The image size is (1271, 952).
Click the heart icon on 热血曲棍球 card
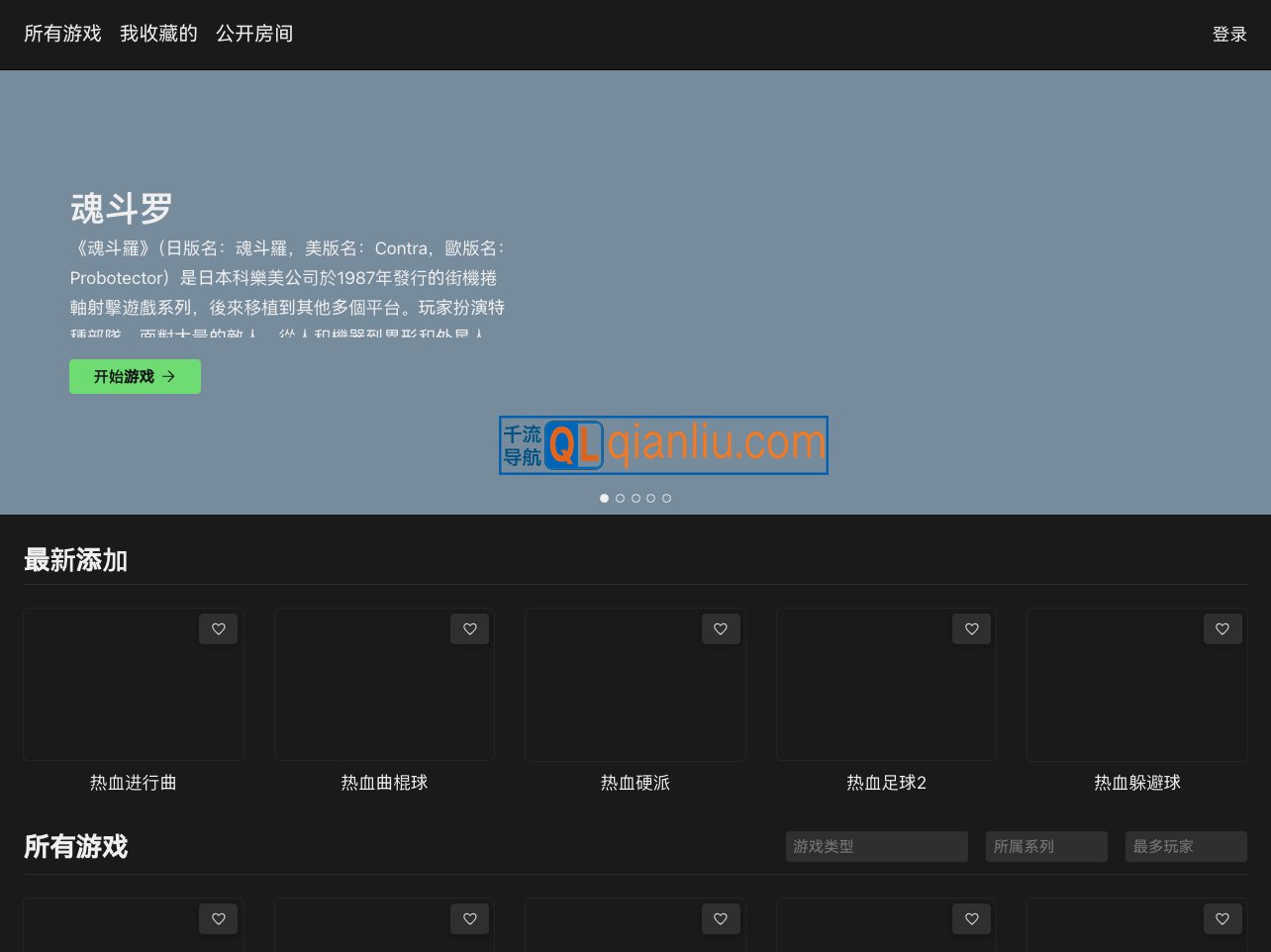click(x=469, y=628)
